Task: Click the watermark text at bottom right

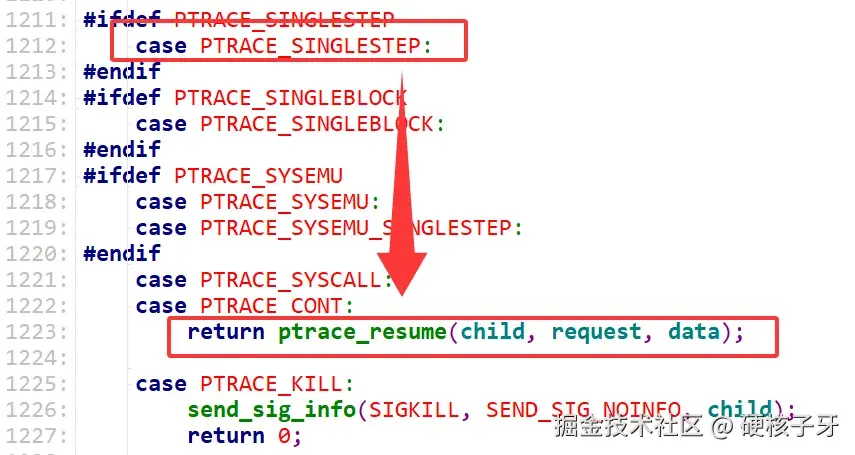Action: pos(696,426)
